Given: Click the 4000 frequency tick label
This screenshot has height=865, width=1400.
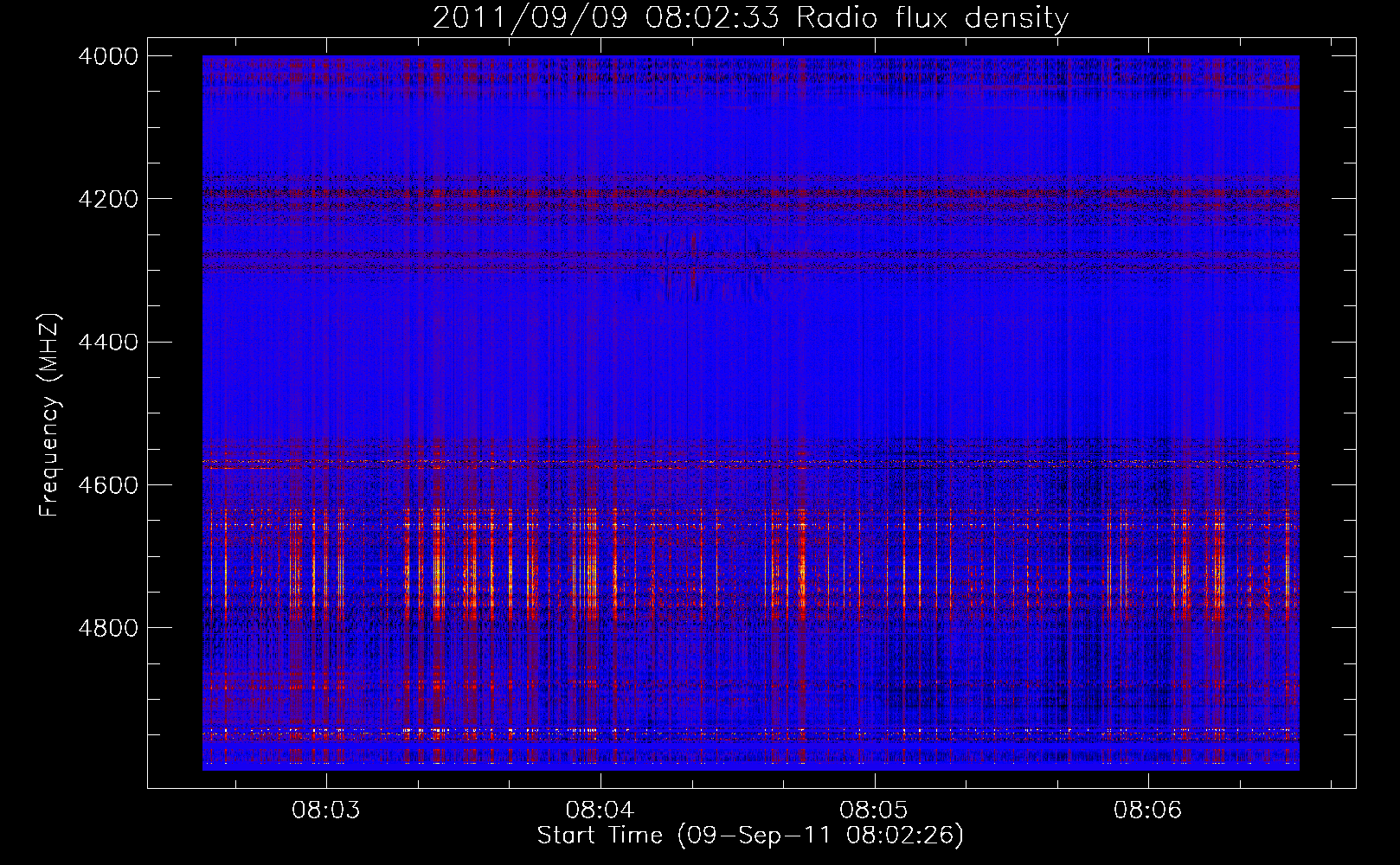Looking at the screenshot, I should coord(108,56).
